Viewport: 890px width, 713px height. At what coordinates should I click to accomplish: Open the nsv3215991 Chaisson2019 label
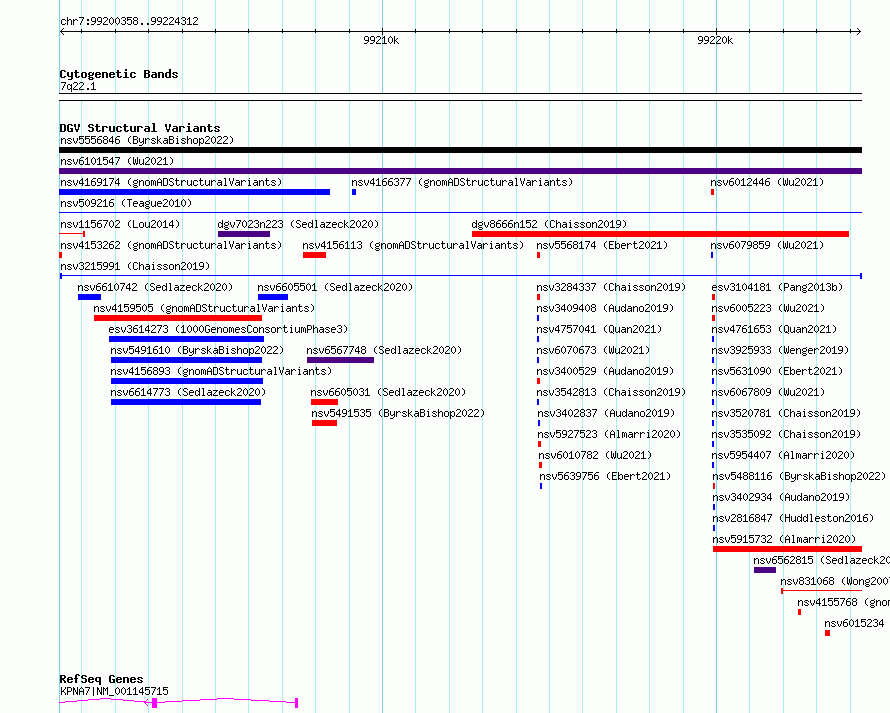point(135,266)
